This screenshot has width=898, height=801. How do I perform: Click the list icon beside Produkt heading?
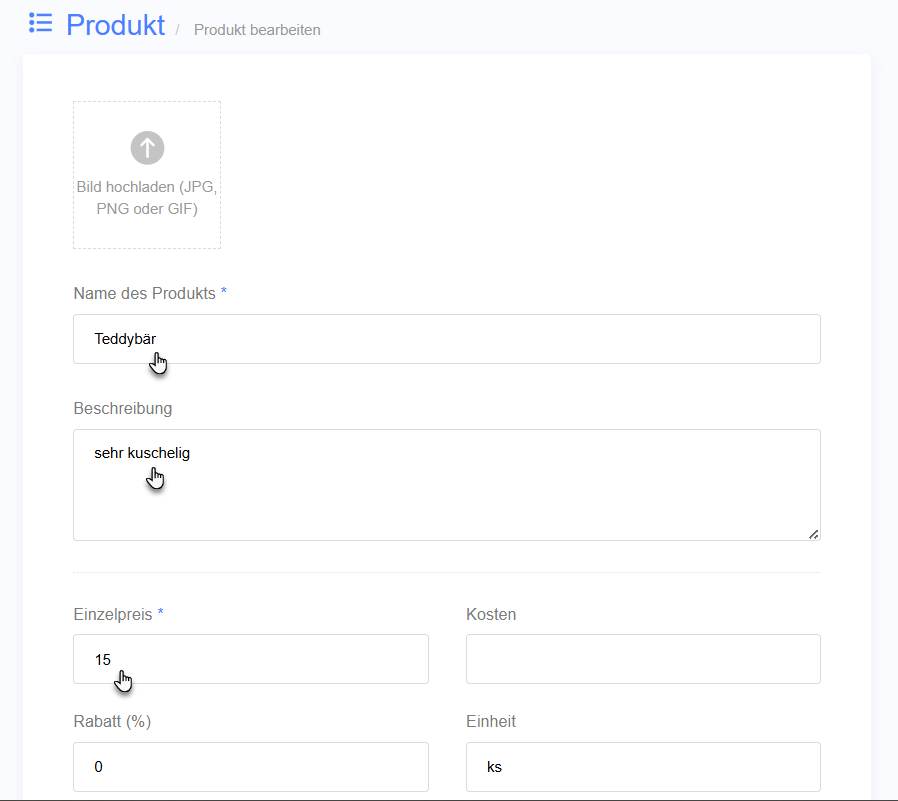coord(41,23)
